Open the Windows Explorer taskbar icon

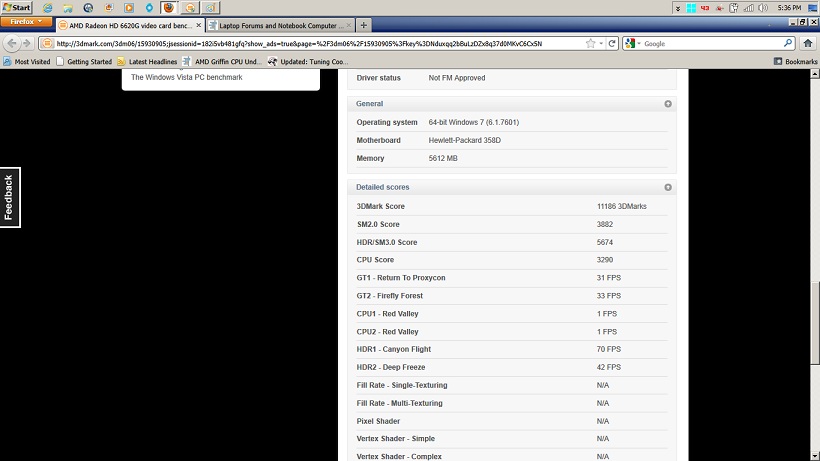pyautogui.click(x=68, y=8)
